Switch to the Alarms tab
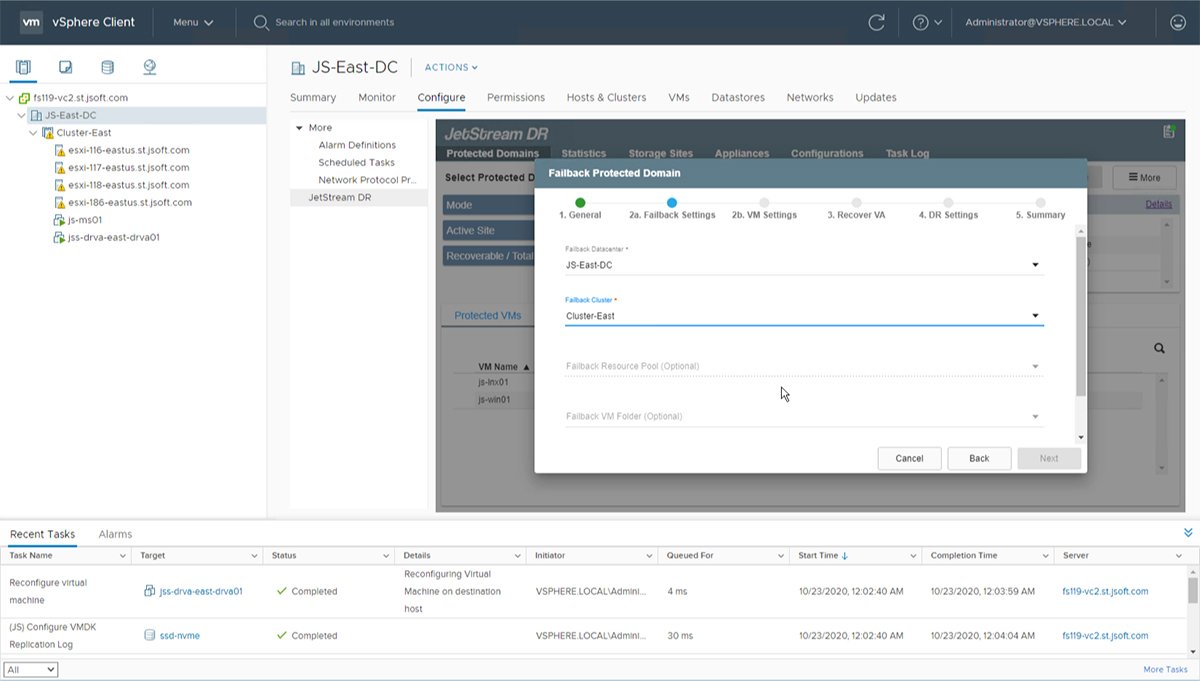The height and width of the screenshot is (681, 1200). coord(115,534)
